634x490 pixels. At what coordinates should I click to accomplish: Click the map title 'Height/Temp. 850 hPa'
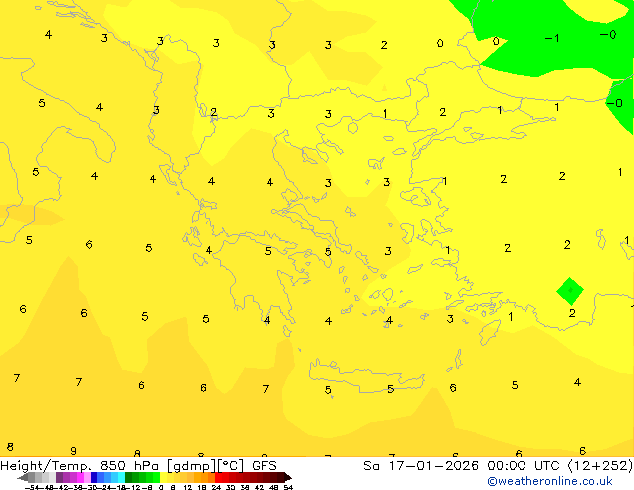79,466
